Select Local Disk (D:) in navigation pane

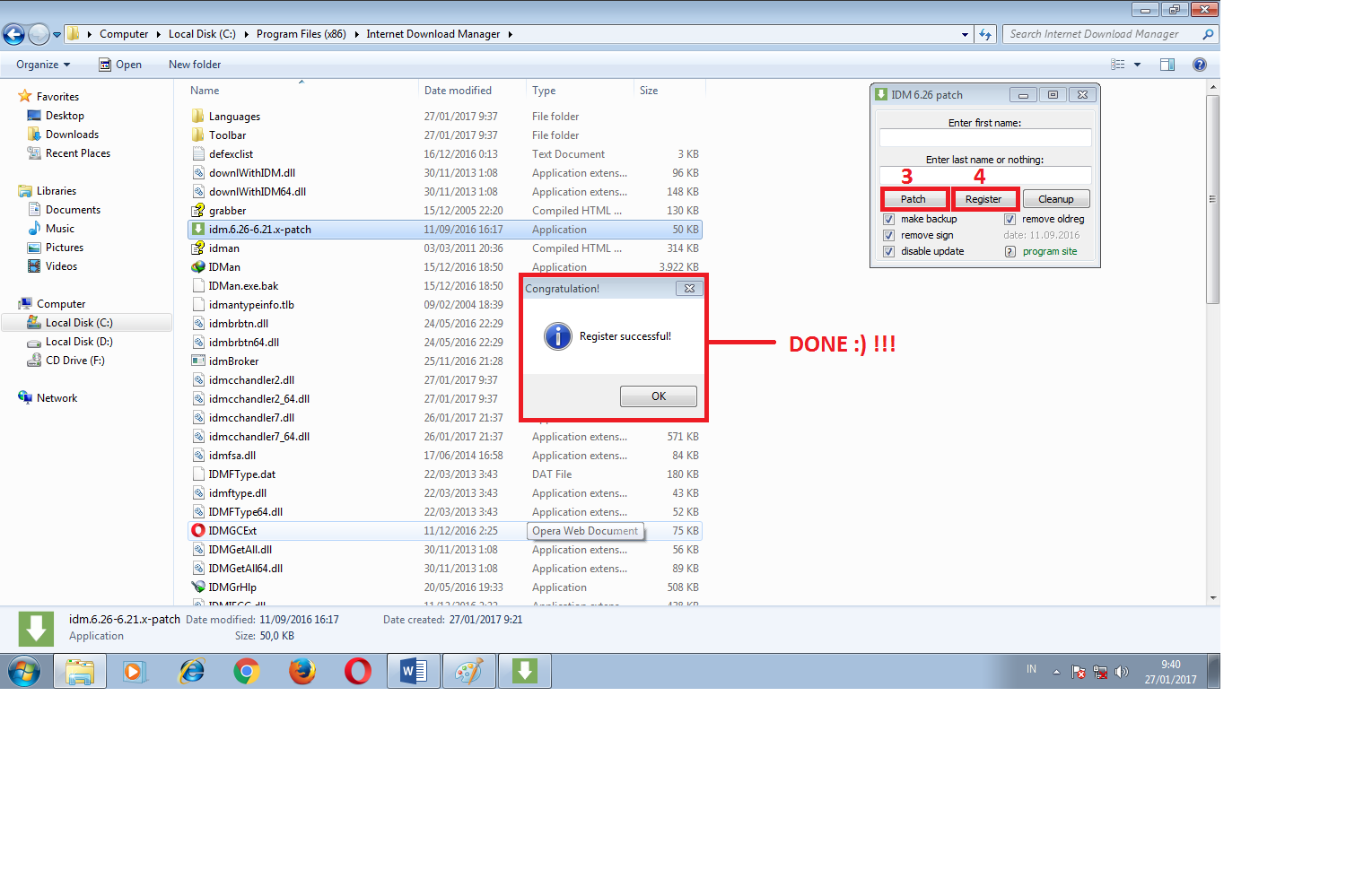click(x=79, y=342)
